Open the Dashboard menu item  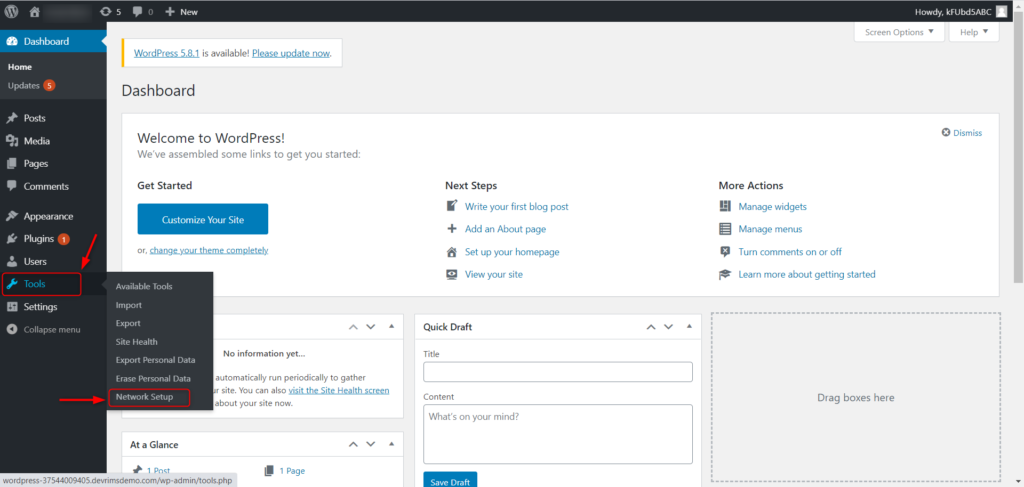point(53,41)
